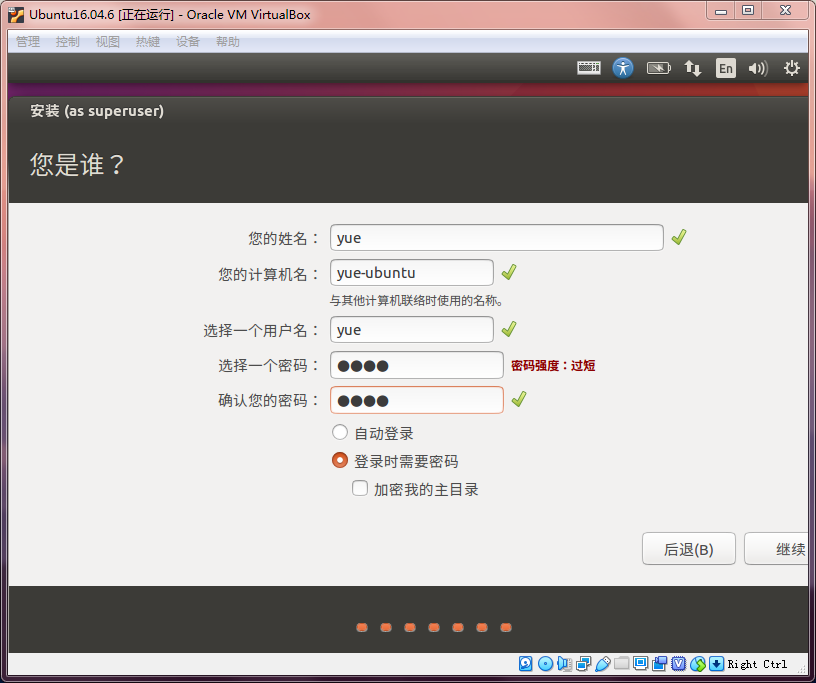Enable encrypt my home folder checkbox
Viewport: 816px width, 683px height.
coord(360,488)
